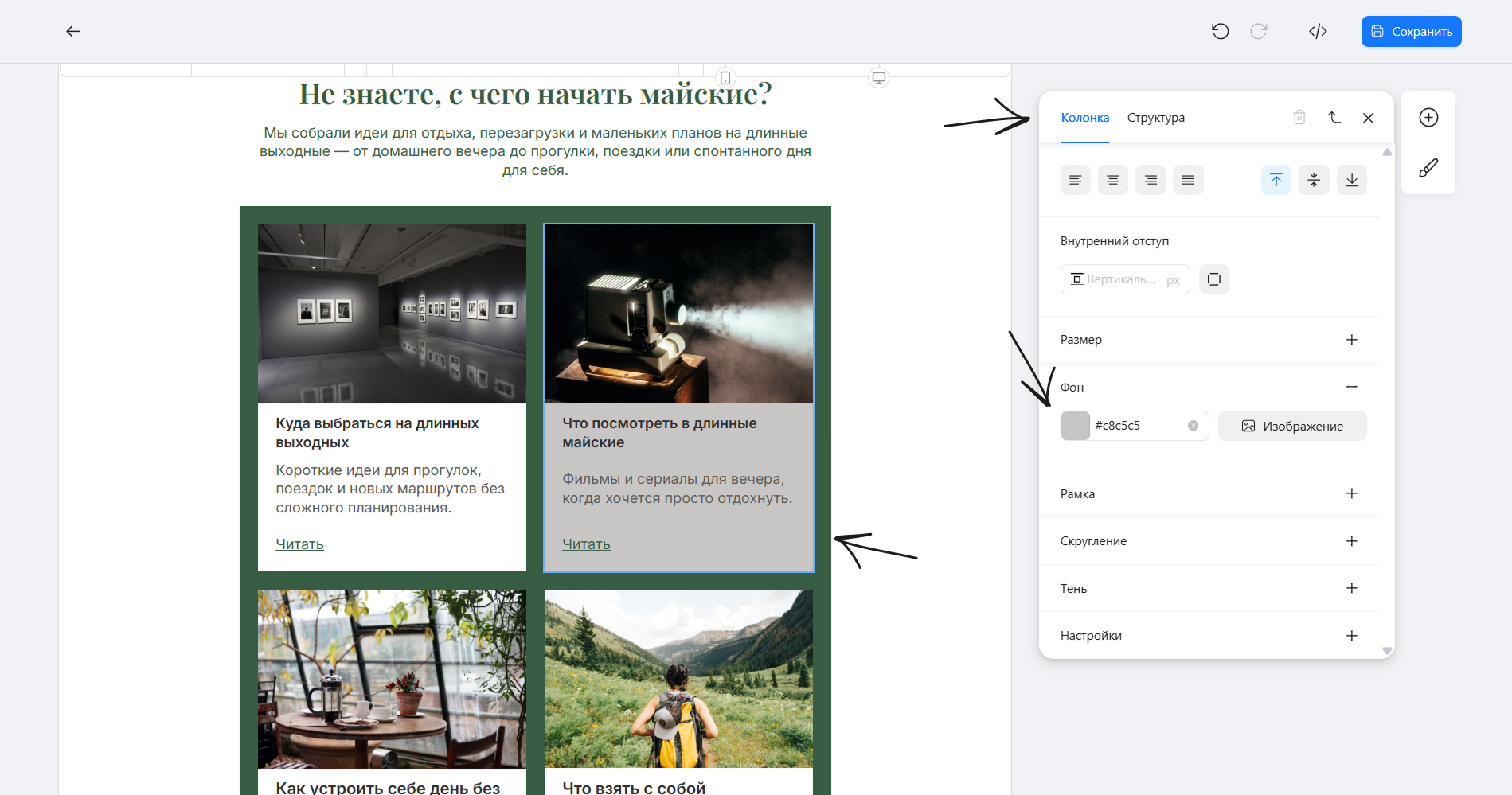Select the gallery exhibition image
The width and height of the screenshot is (1512, 795).
pyautogui.click(x=392, y=314)
